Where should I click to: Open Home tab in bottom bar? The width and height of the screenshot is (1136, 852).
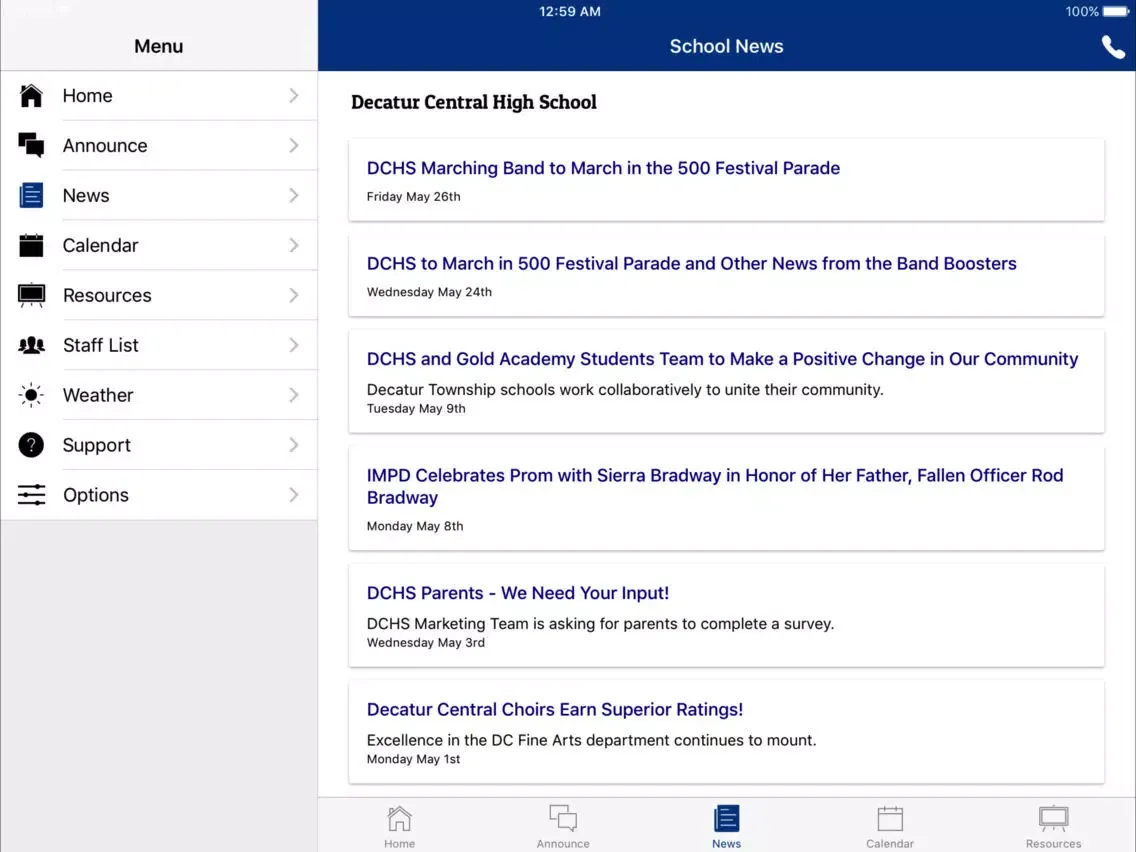click(x=399, y=827)
